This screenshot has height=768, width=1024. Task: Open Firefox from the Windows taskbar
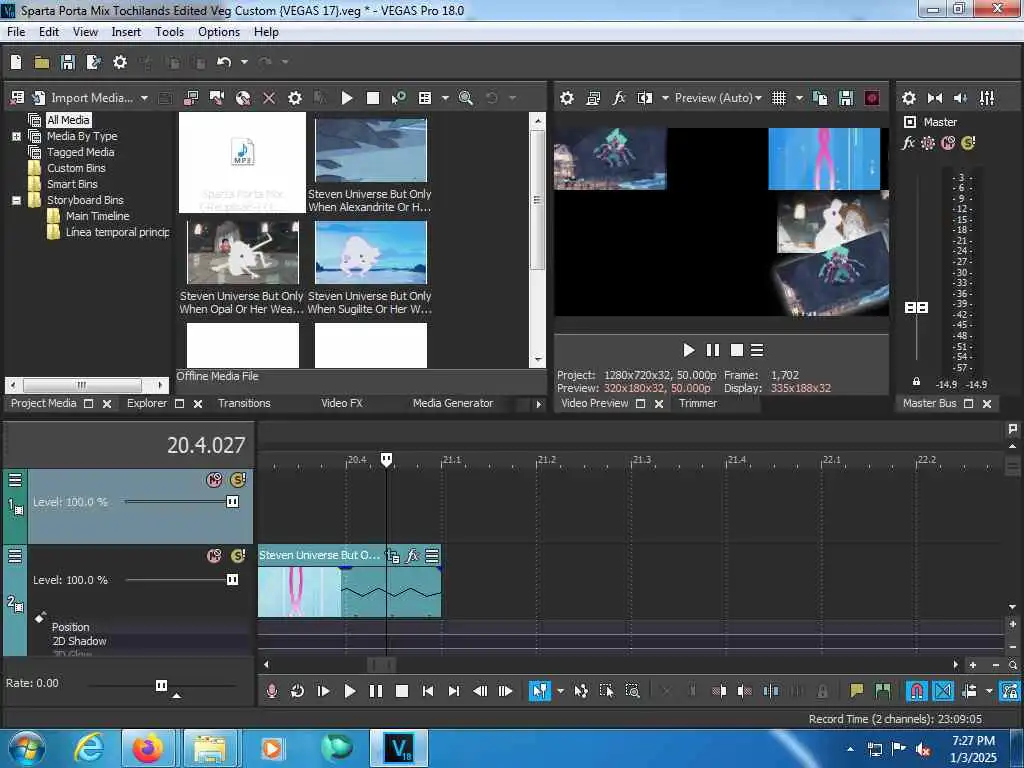(148, 748)
